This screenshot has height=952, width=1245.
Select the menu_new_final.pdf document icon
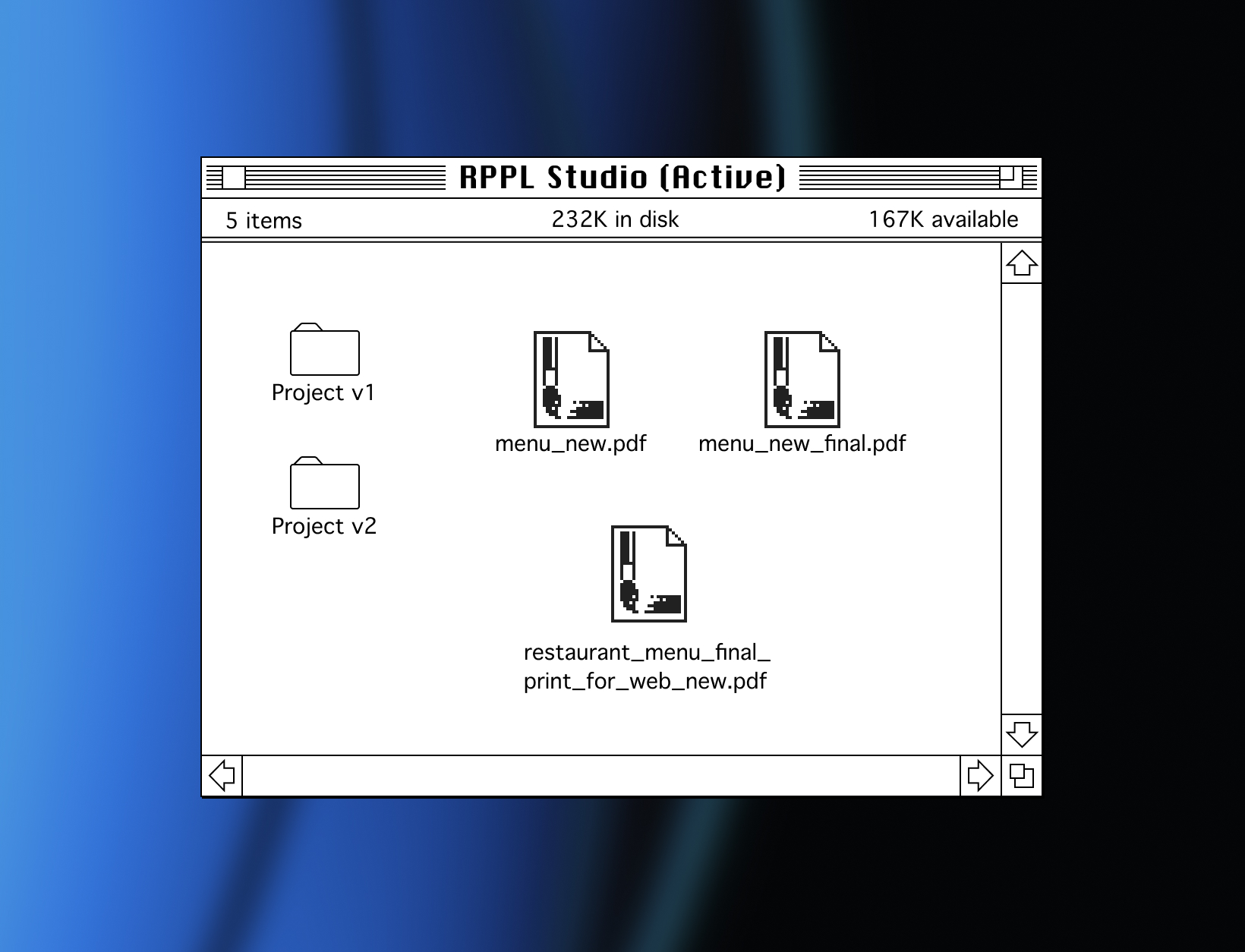pos(802,379)
